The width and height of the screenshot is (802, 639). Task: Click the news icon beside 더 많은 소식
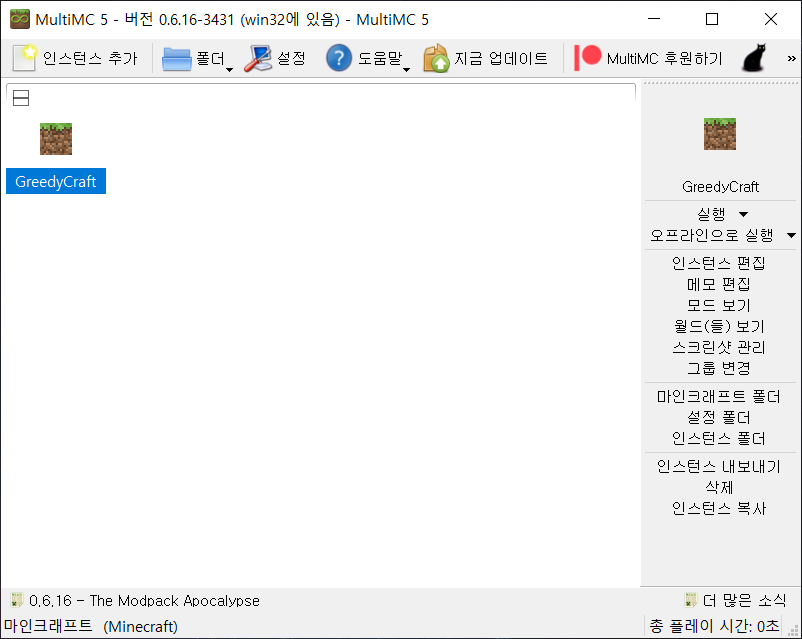691,600
